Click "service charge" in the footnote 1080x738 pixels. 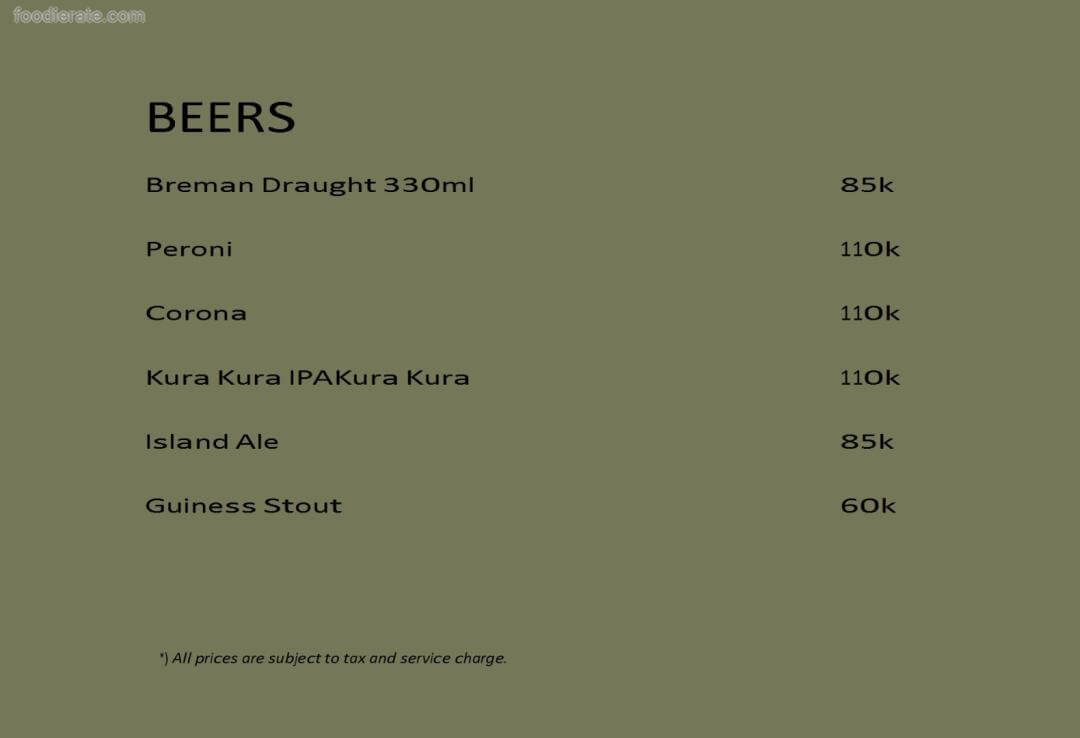[x=453, y=658]
